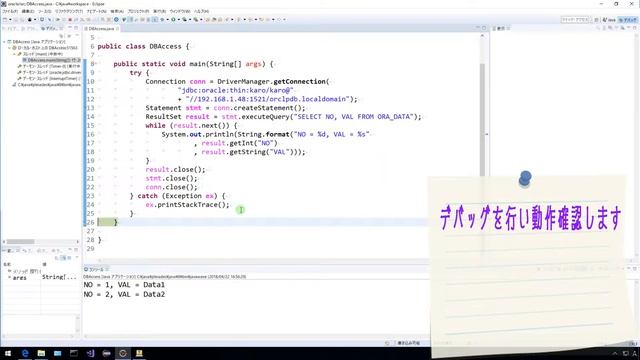This screenshot has height=360, width=640.
Task: Open the ファイル(F) menu
Action: click(10, 11)
